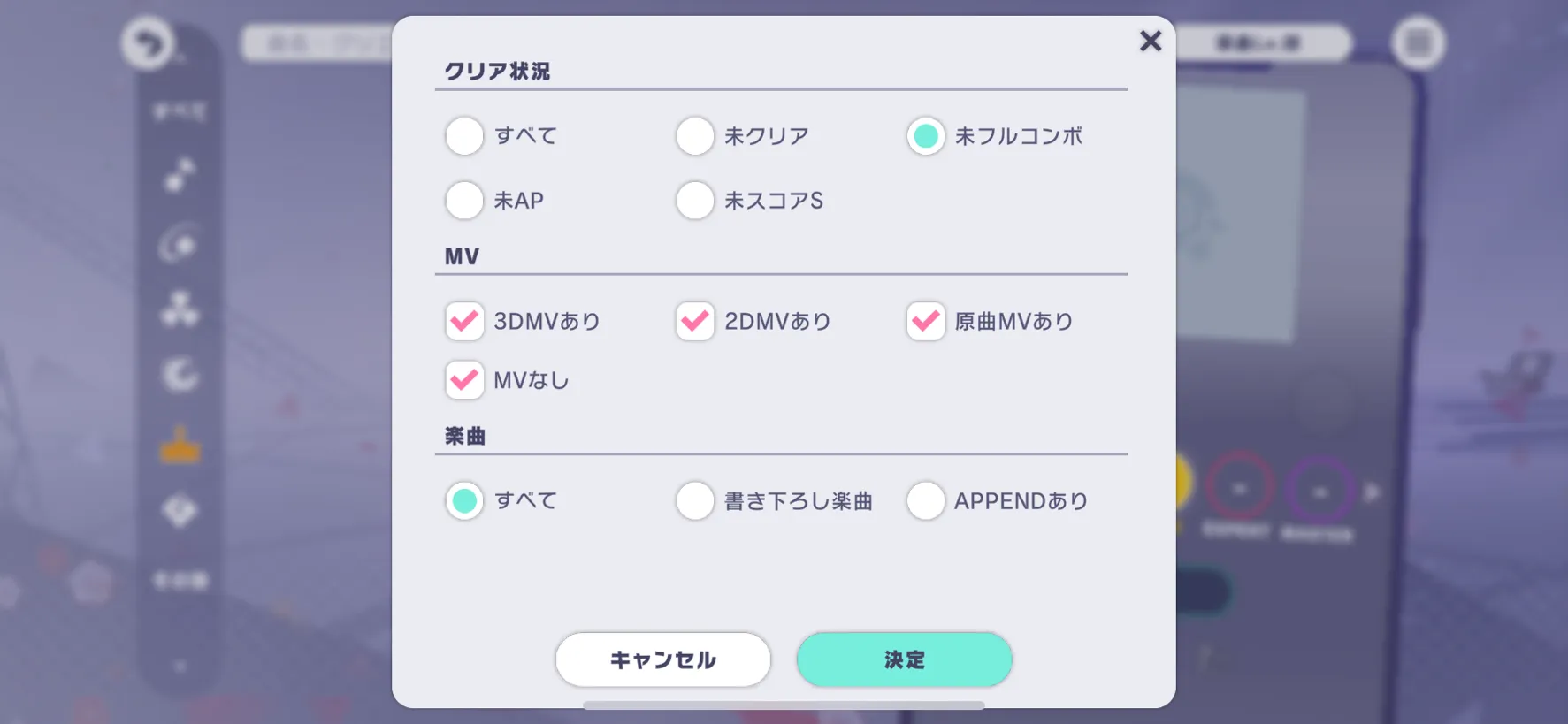Click the orange icon in left sidebar

(x=180, y=445)
